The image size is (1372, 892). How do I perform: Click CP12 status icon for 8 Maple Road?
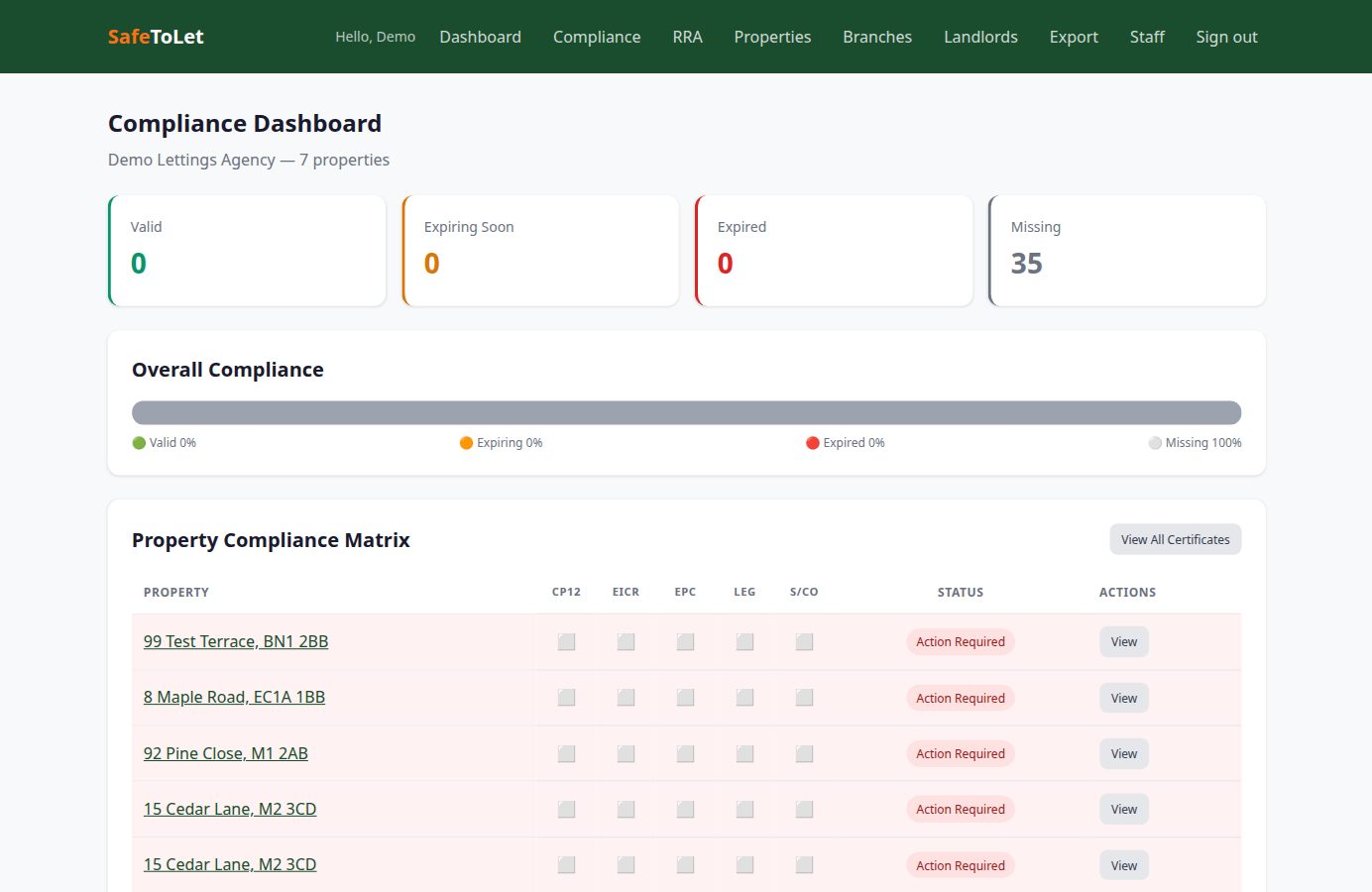point(566,698)
